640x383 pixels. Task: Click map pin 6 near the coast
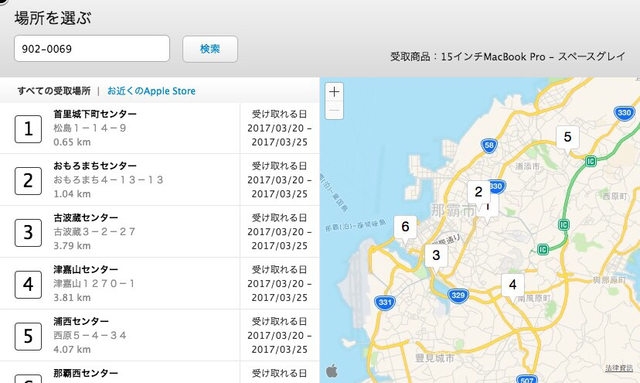pos(405,227)
